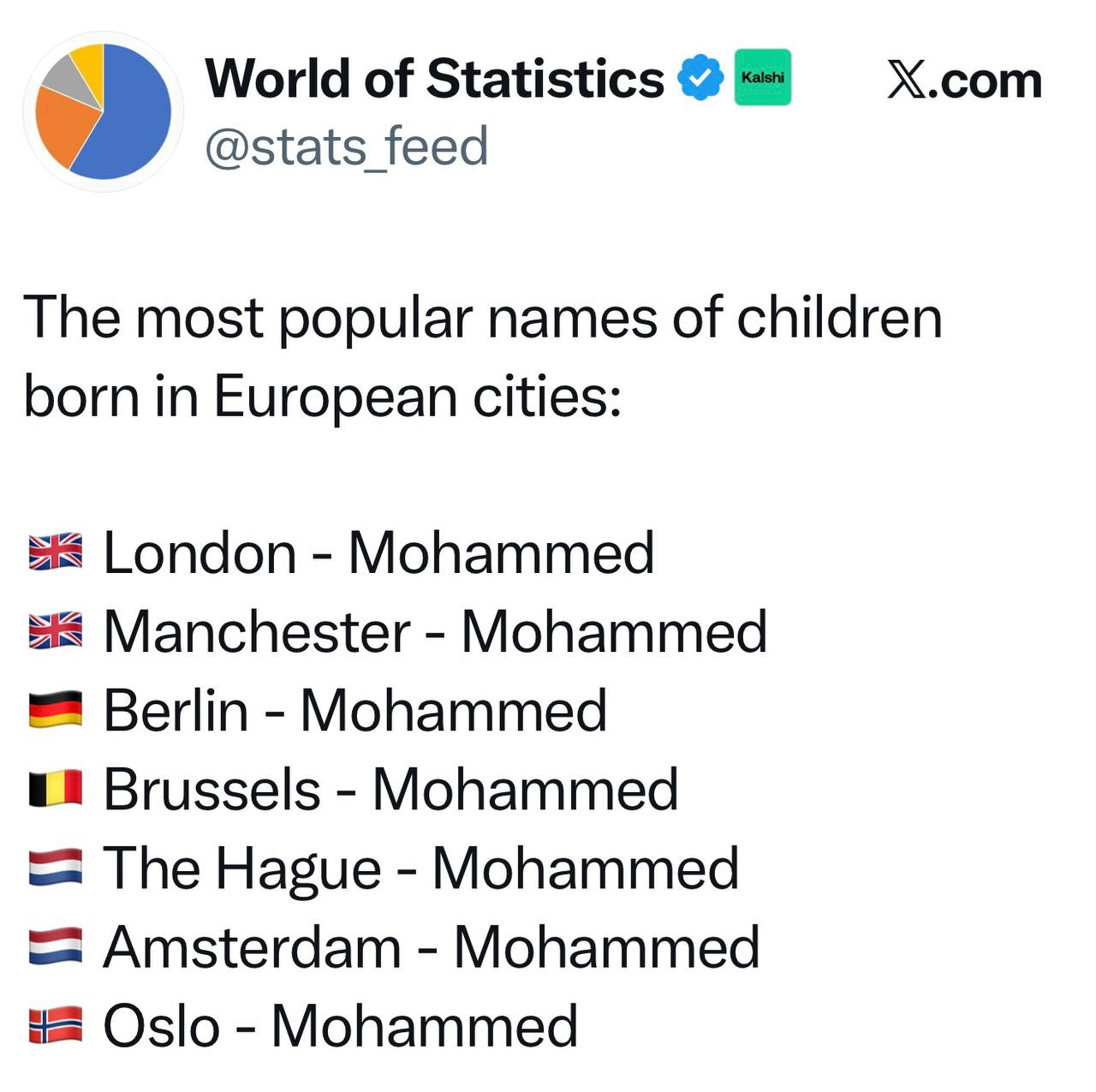This screenshot has height=1092, width=1096.
Task: Click the "Berlin - Mohammed" text
Action: tap(354, 710)
